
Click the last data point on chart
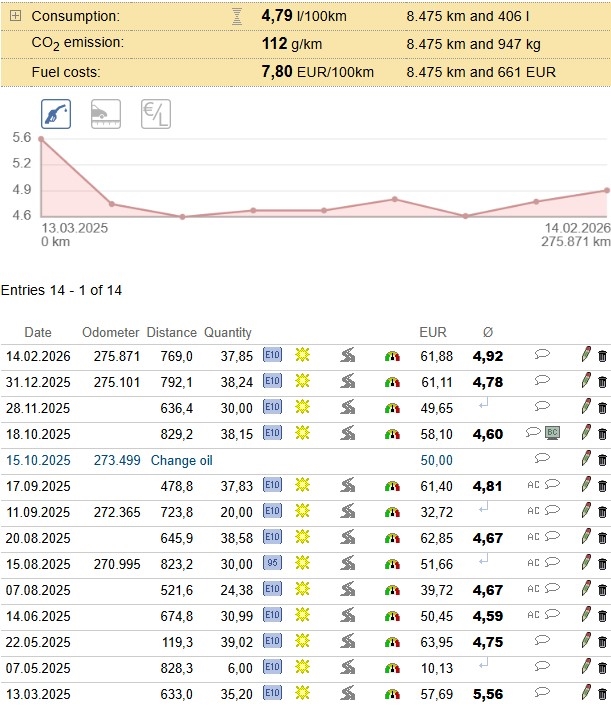[606, 190]
